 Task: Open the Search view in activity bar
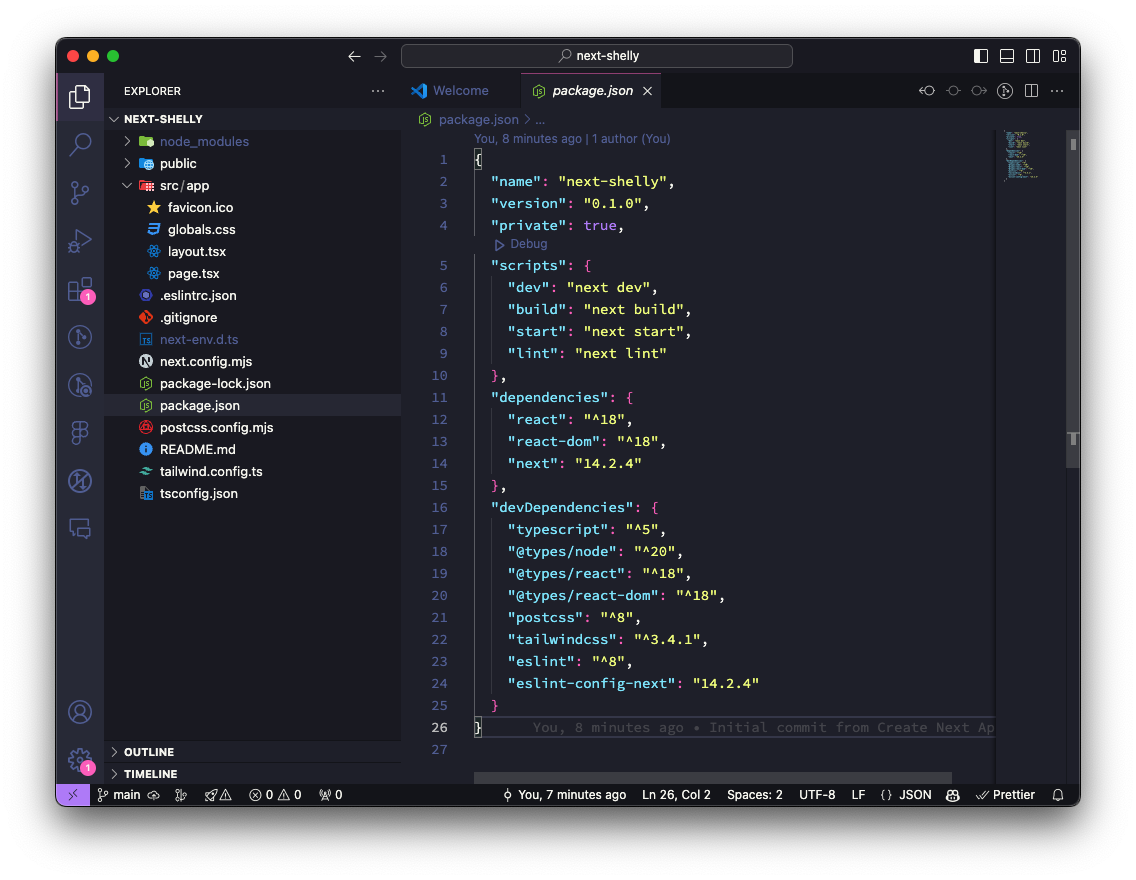[80, 145]
